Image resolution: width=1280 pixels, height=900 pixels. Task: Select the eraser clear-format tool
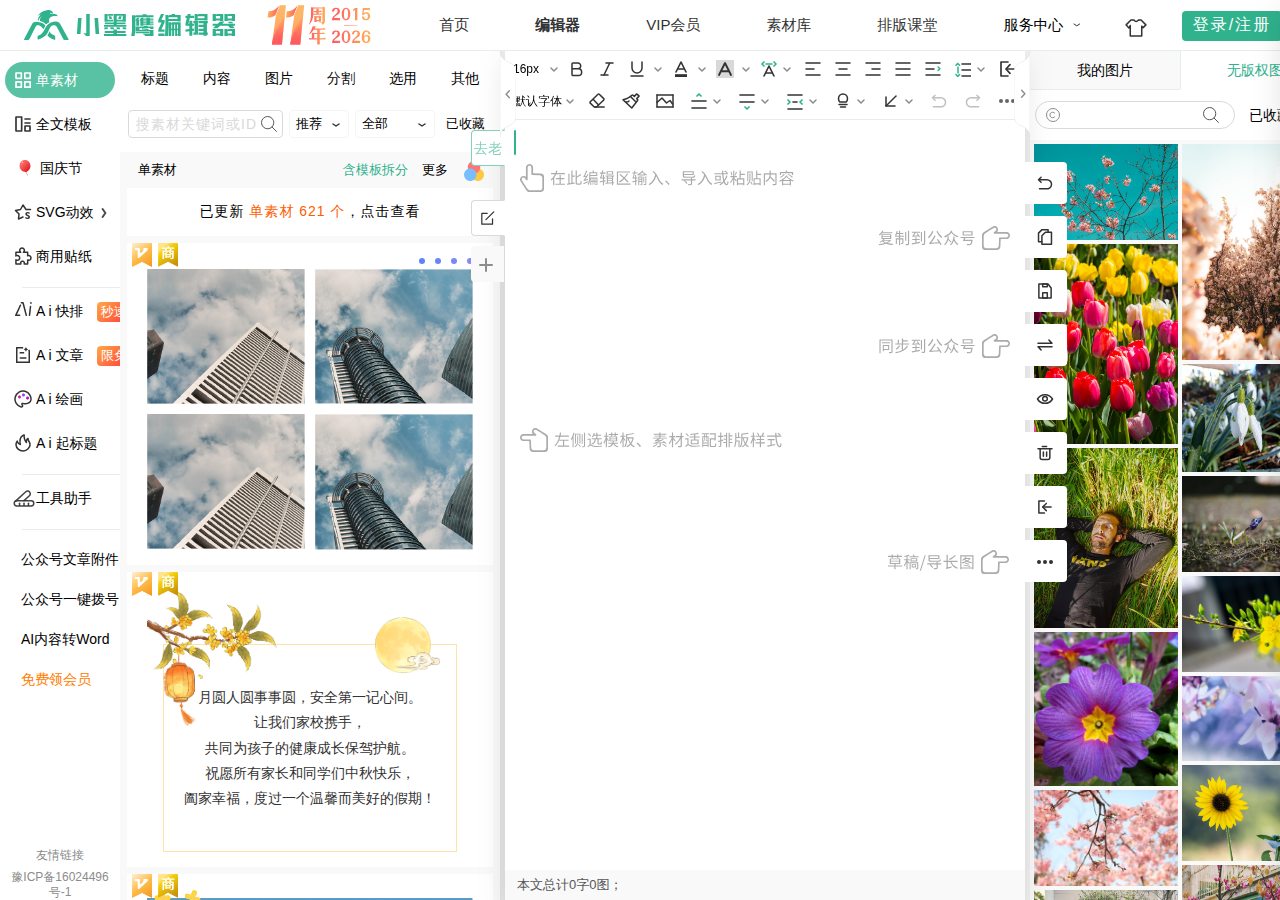pyautogui.click(x=597, y=101)
